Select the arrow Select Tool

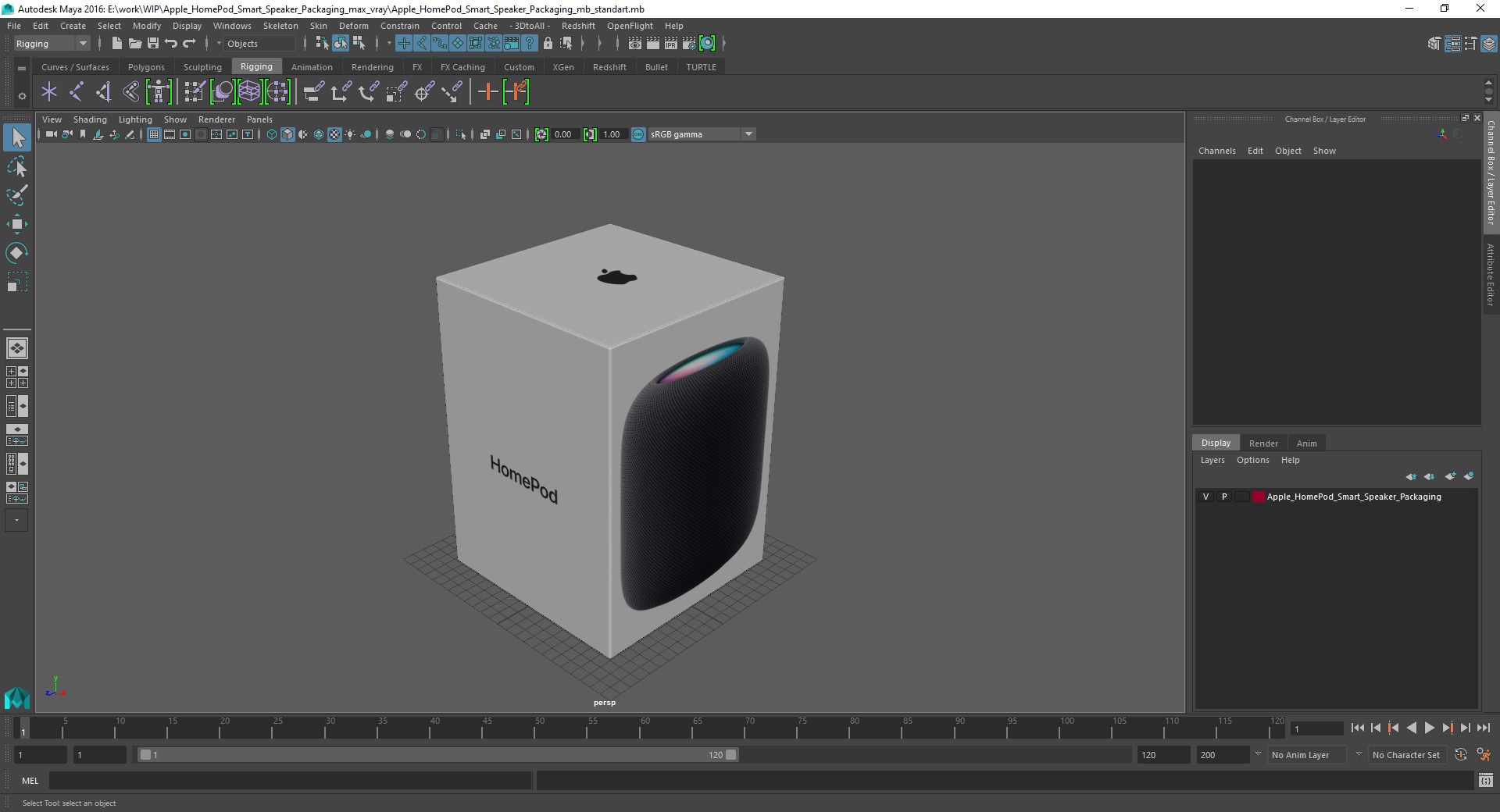pyautogui.click(x=17, y=138)
